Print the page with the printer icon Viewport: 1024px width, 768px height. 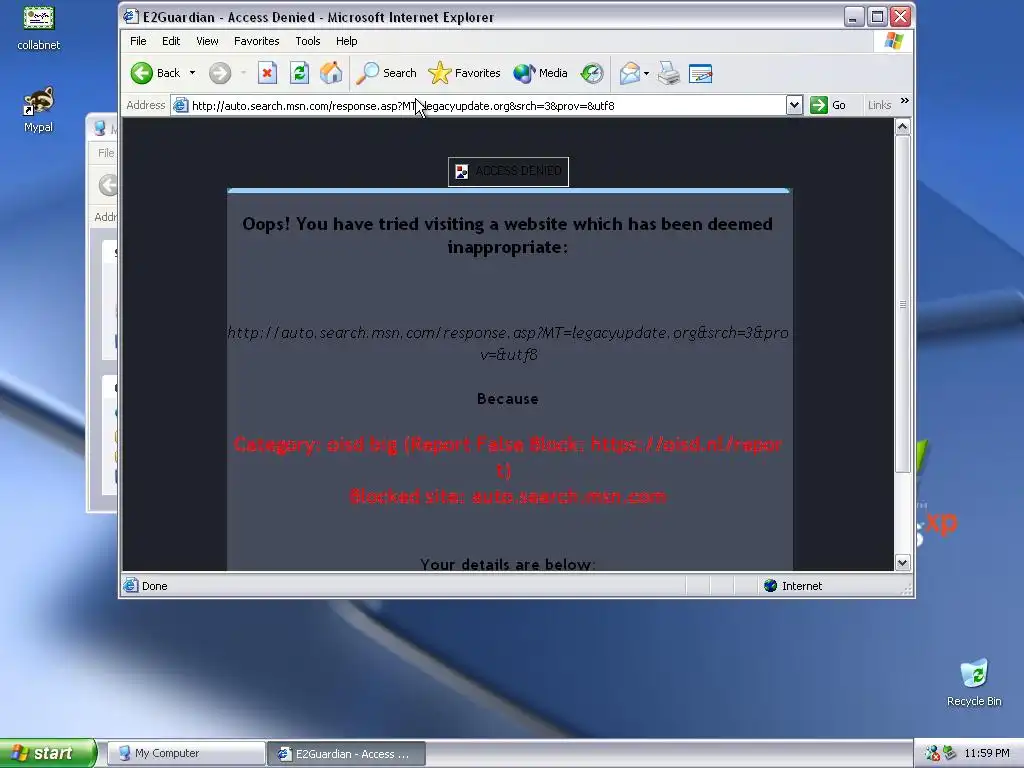669,73
